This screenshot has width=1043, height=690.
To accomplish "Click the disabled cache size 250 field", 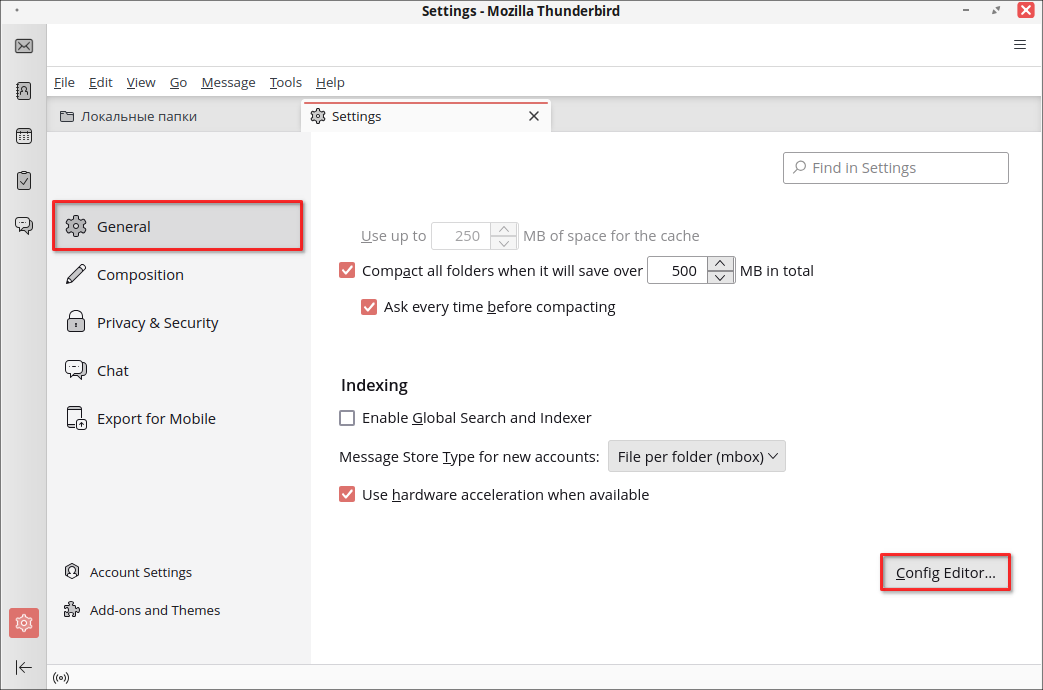I will [x=461, y=236].
